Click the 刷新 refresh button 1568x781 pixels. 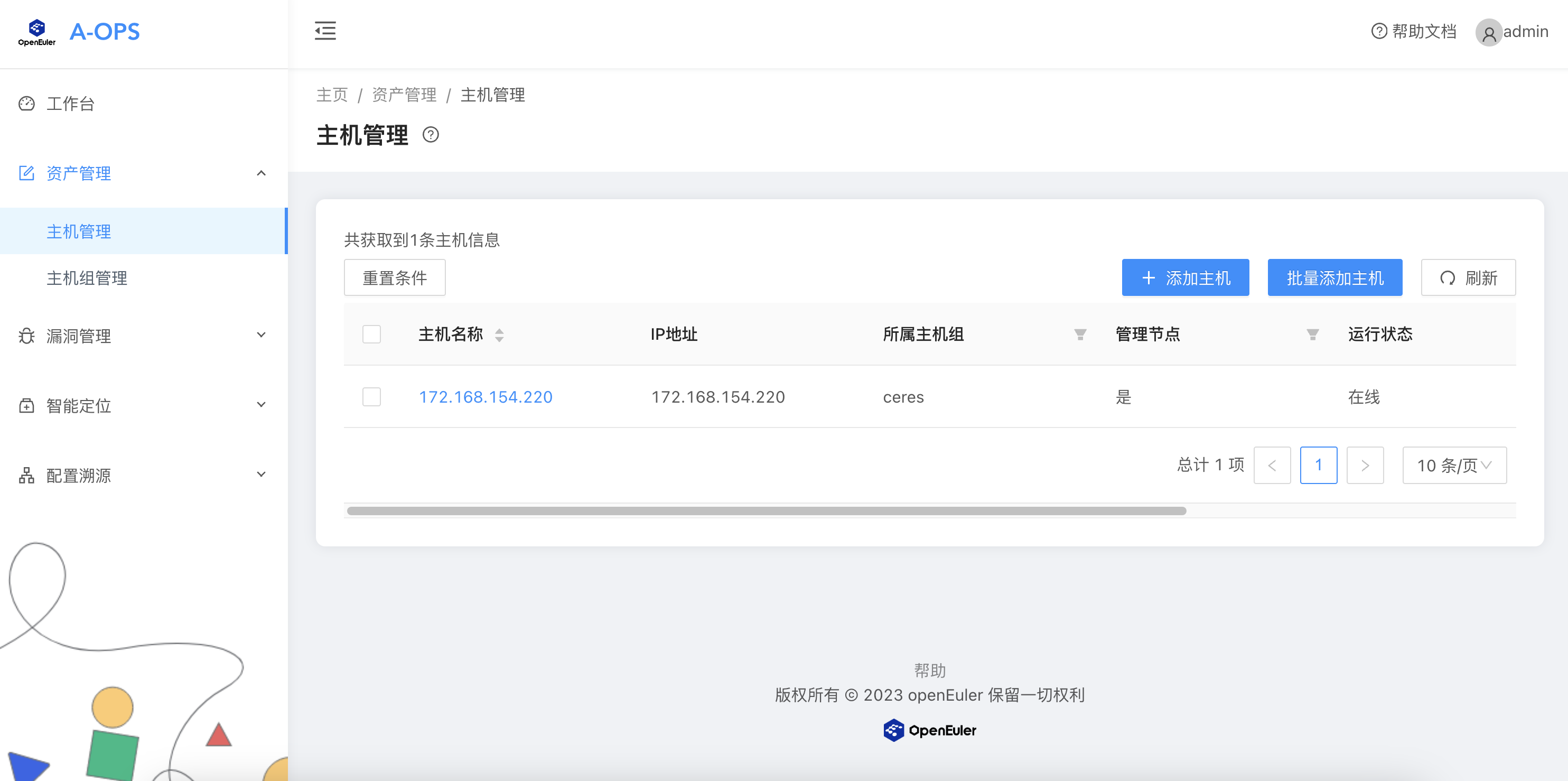coord(1468,277)
